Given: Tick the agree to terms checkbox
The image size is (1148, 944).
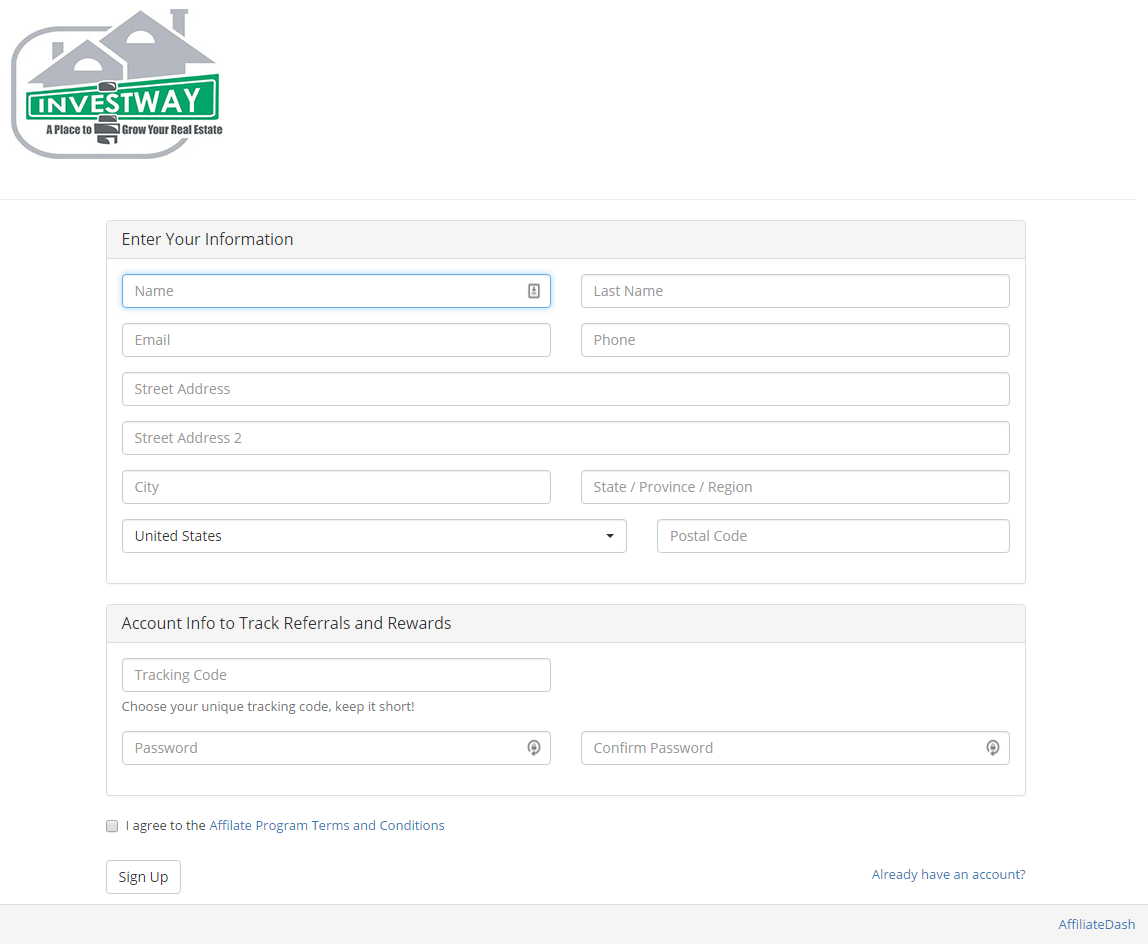Looking at the screenshot, I should [112, 826].
